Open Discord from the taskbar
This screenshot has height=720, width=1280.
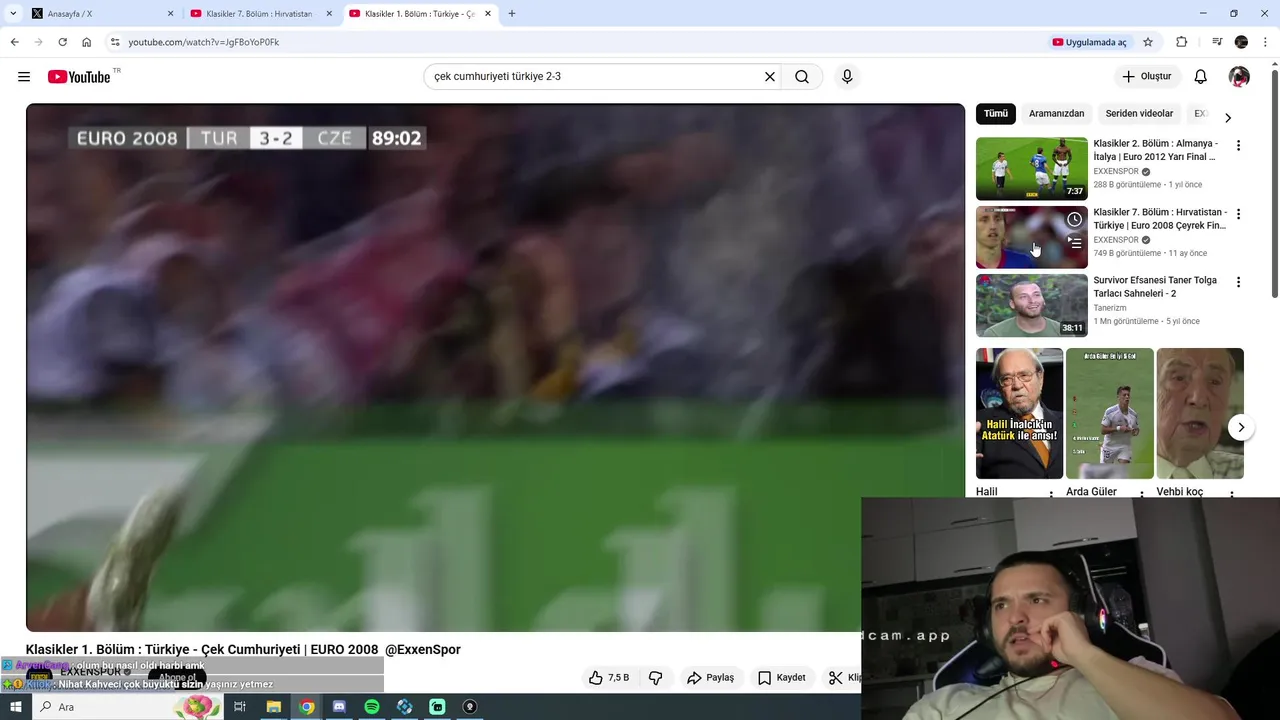pos(339,707)
